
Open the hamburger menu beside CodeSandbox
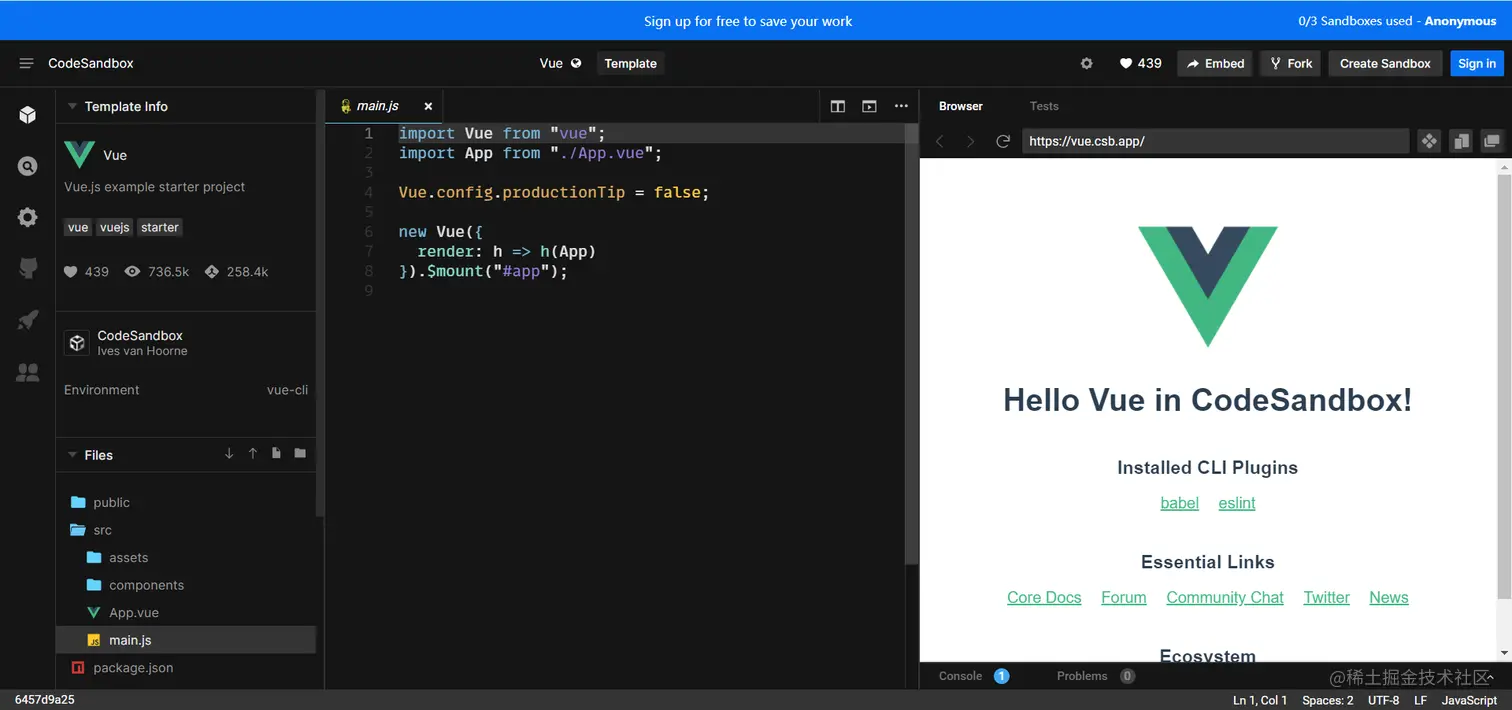pyautogui.click(x=27, y=63)
